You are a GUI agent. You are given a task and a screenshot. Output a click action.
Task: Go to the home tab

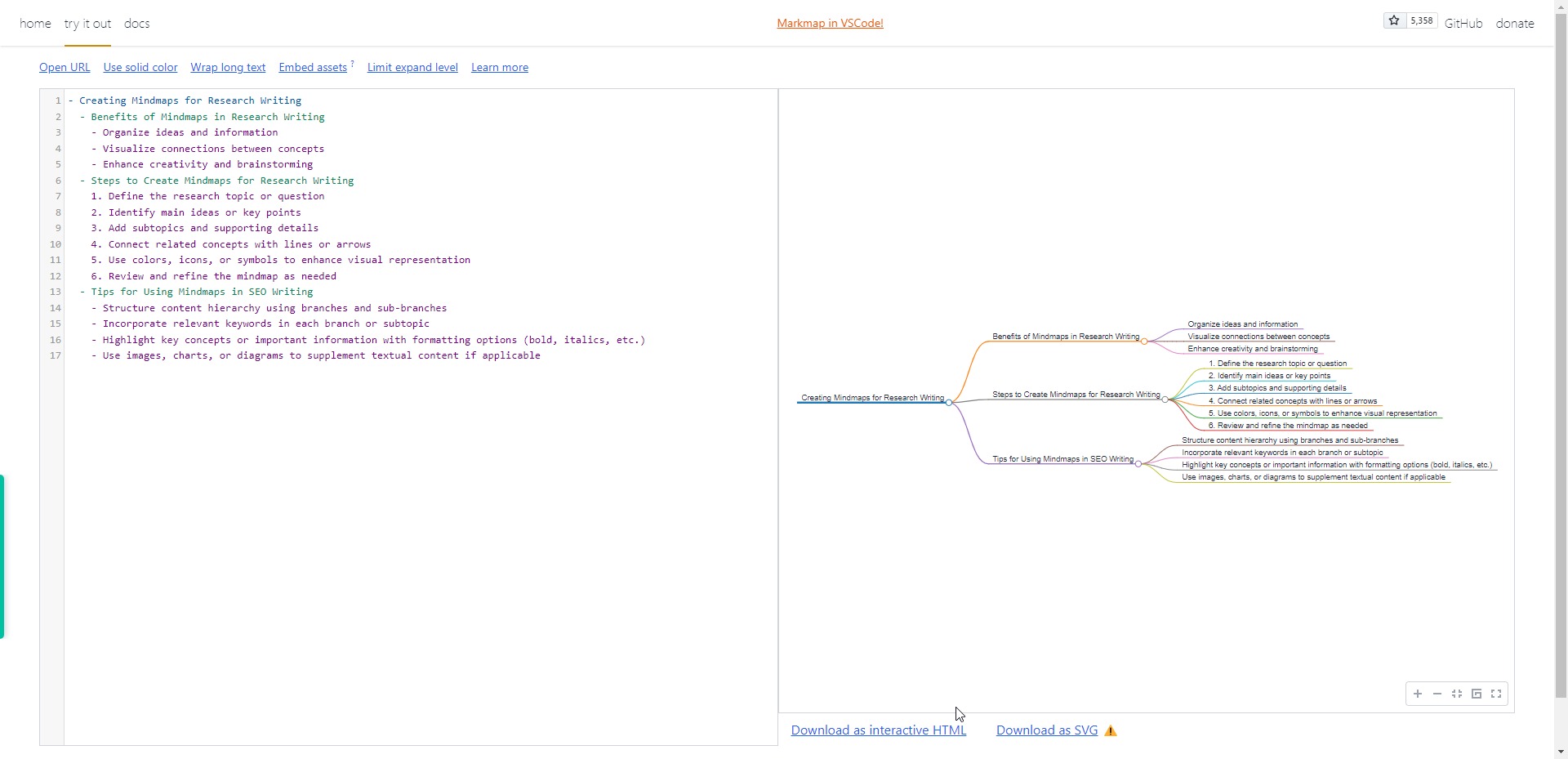click(35, 24)
